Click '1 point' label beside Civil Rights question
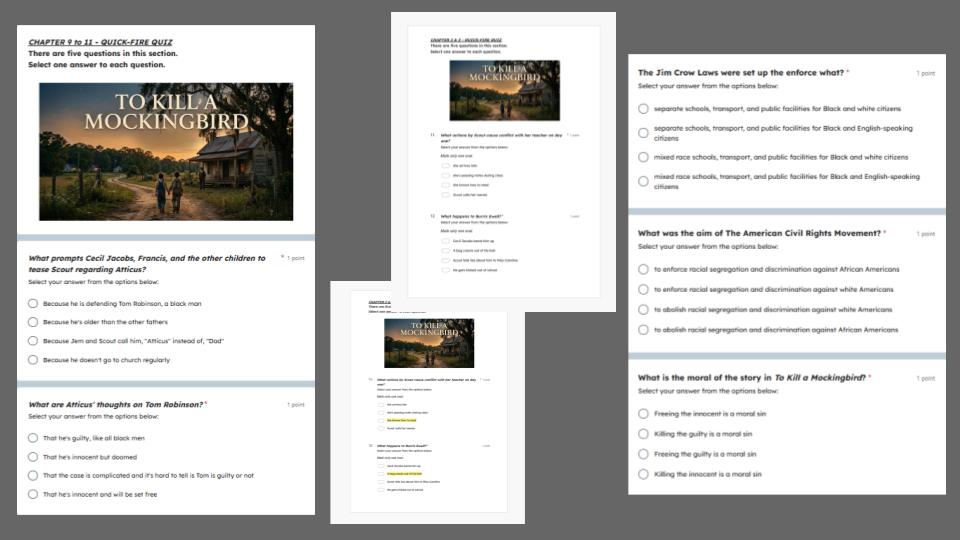This screenshot has height=540, width=960. click(x=926, y=234)
